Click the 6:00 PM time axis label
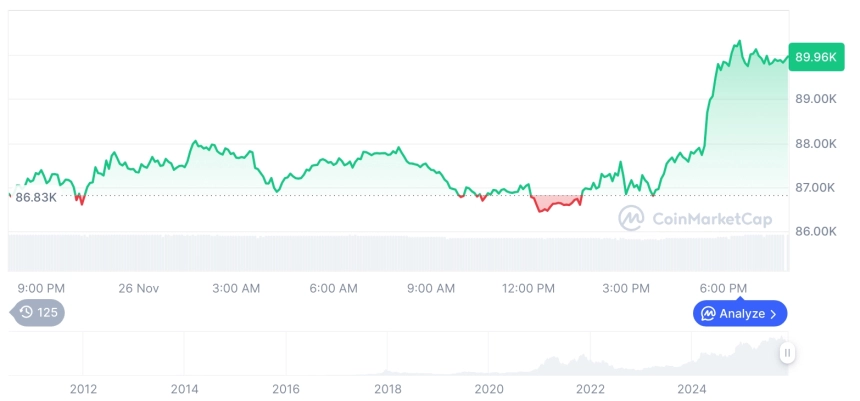 [x=723, y=288]
